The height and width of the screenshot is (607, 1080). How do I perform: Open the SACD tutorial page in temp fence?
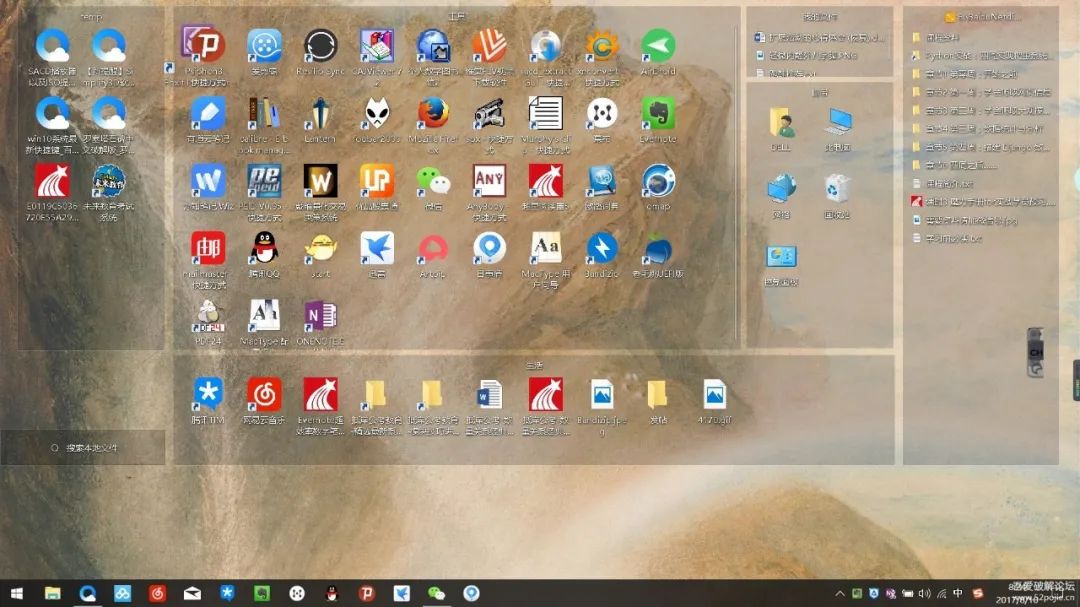pyautogui.click(x=52, y=46)
